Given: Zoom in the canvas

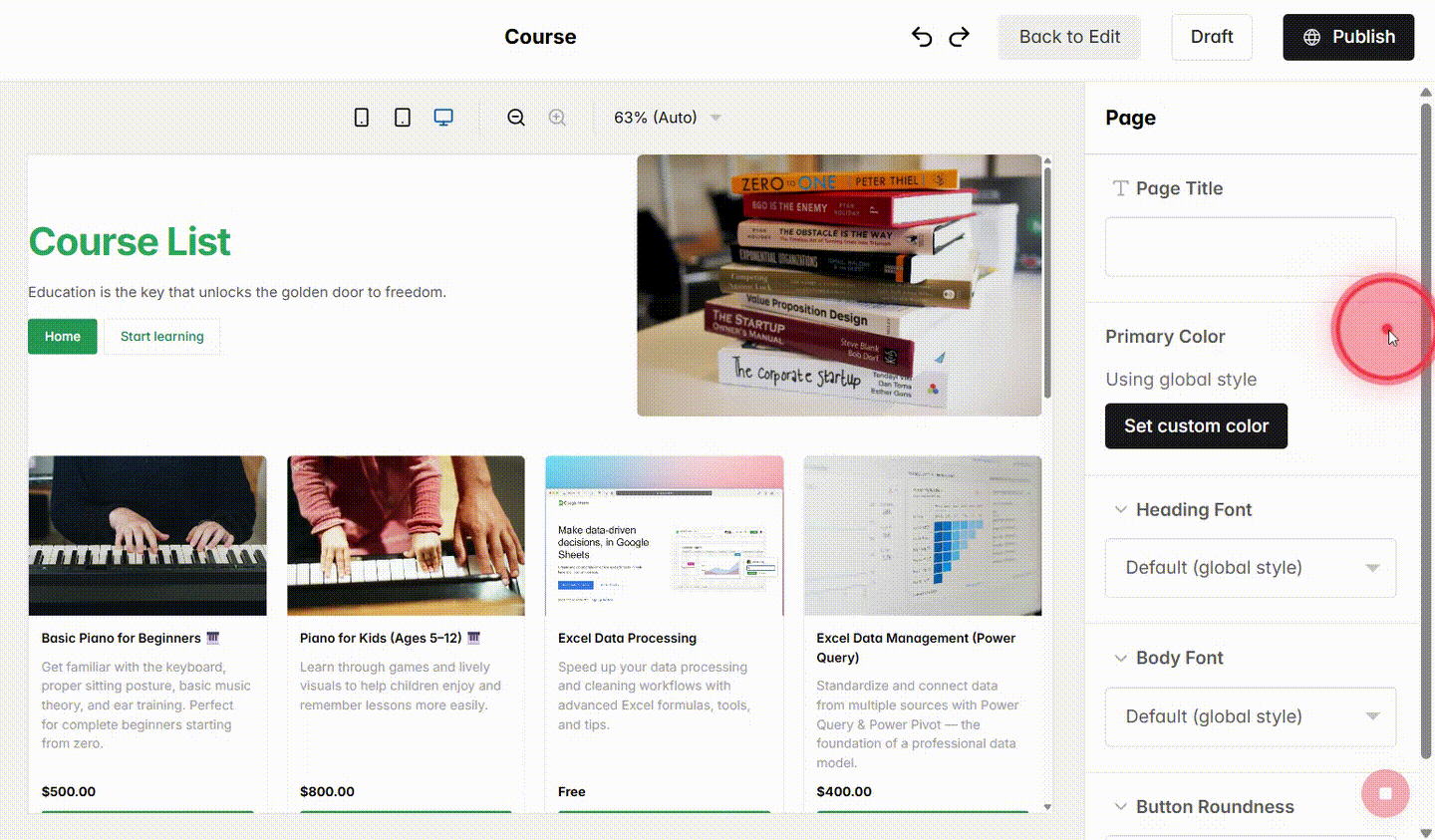Looking at the screenshot, I should coord(557,118).
